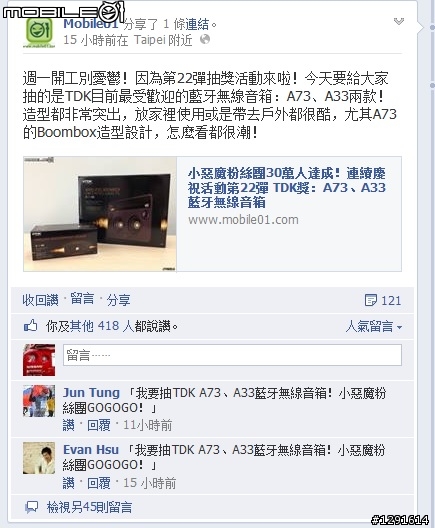Open Jun Tung's profile picture
The height and width of the screenshot is (528, 435).
click(x=39, y=401)
